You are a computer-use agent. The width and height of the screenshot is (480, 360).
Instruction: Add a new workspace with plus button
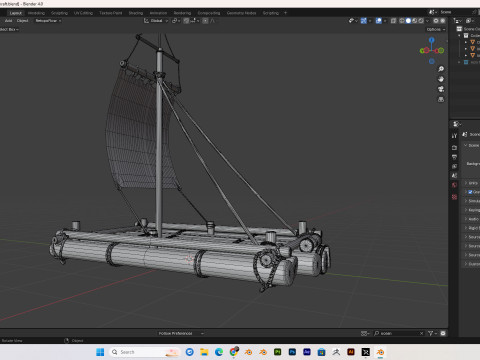point(285,13)
